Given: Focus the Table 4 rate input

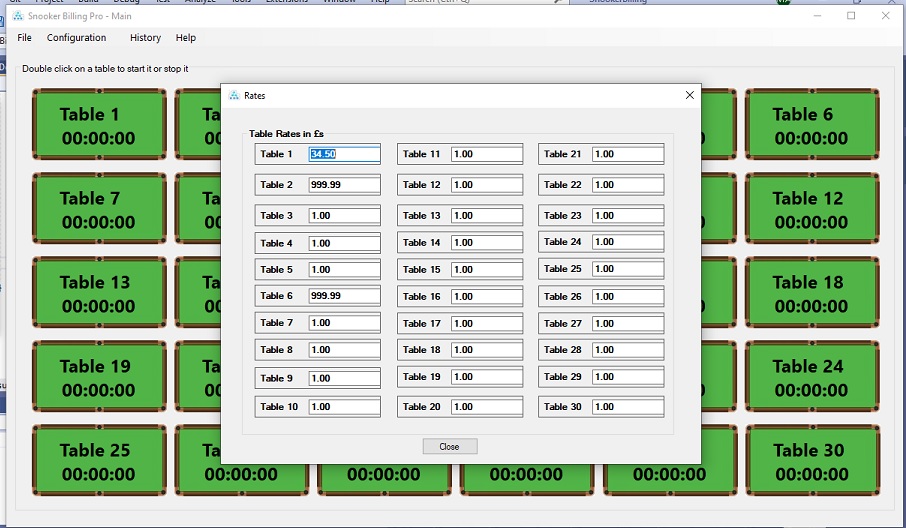Looking at the screenshot, I should point(344,243).
